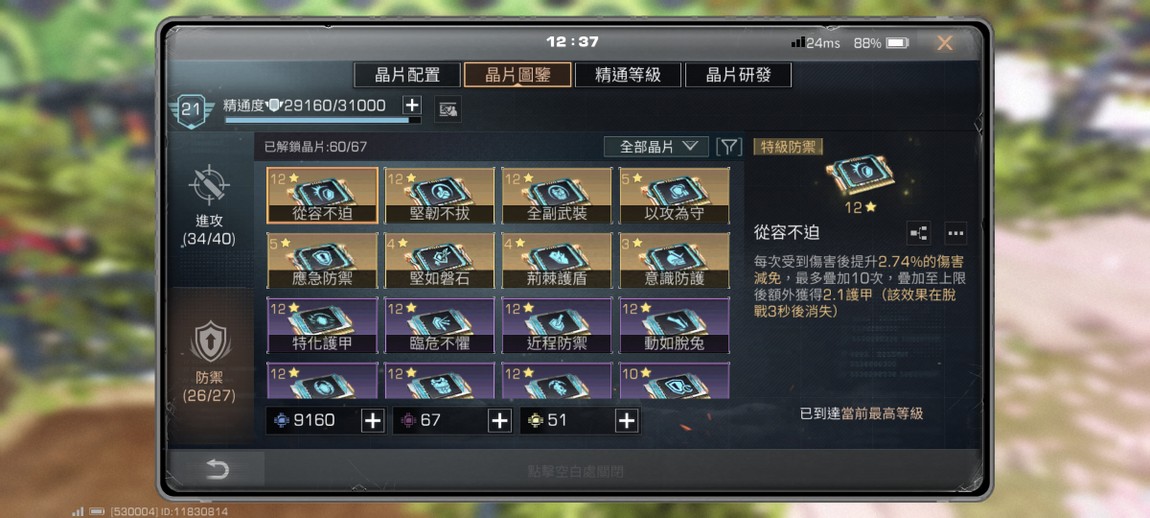Viewport: 1150px width, 518px height.
Task: Select the 以攻為守 chip card
Action: click(674, 195)
